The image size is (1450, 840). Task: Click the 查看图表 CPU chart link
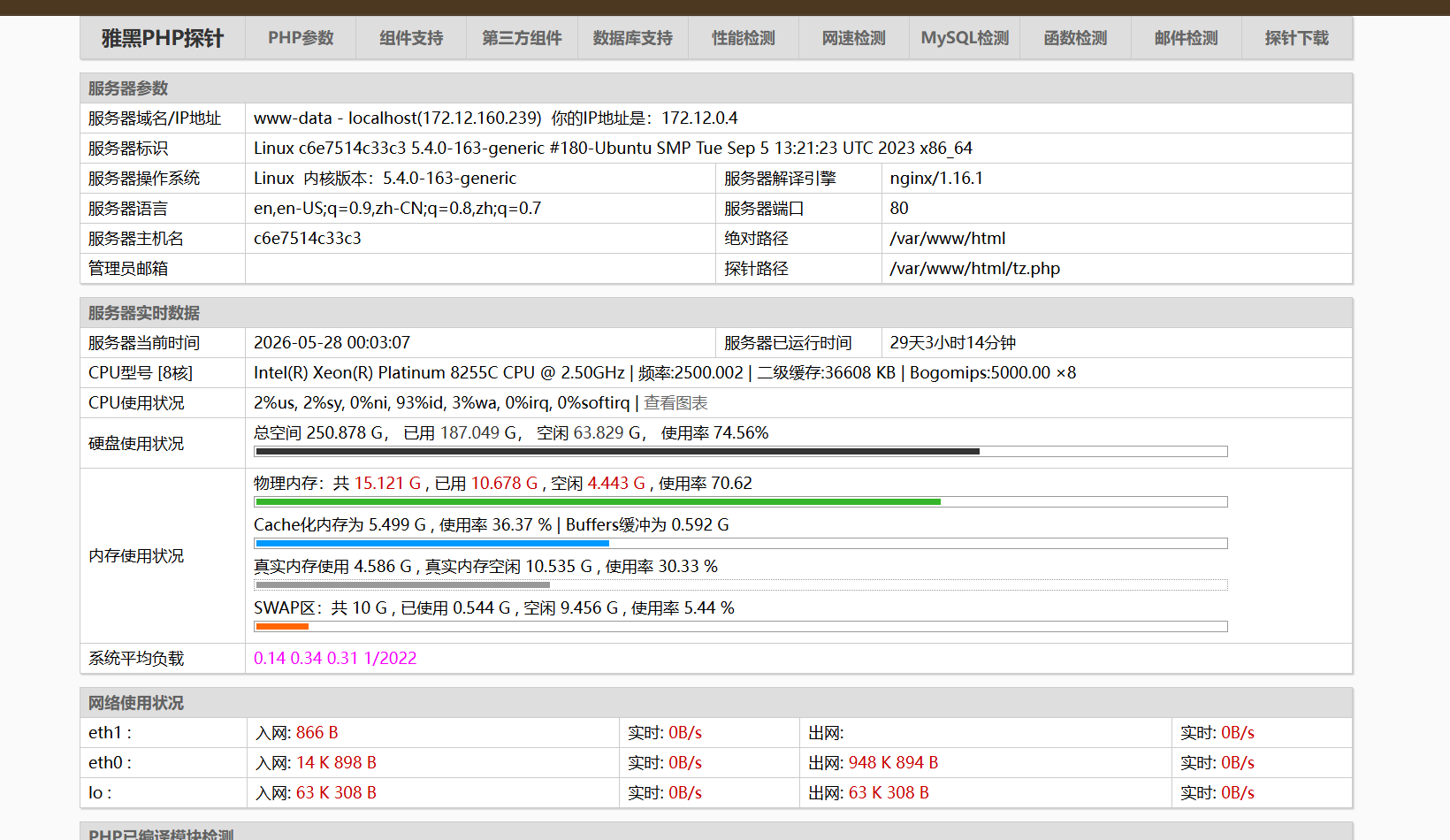[675, 402]
